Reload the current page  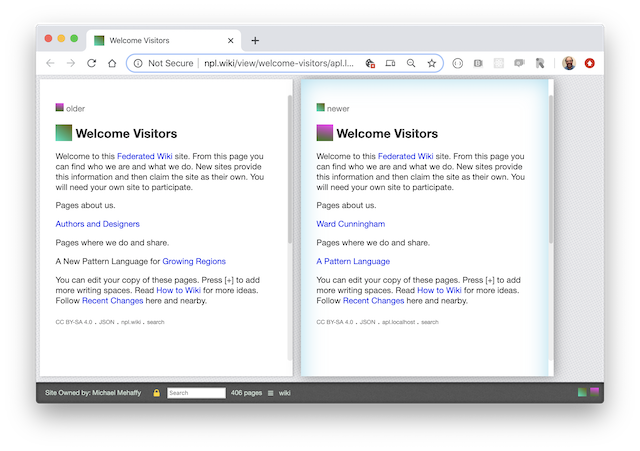click(x=91, y=63)
